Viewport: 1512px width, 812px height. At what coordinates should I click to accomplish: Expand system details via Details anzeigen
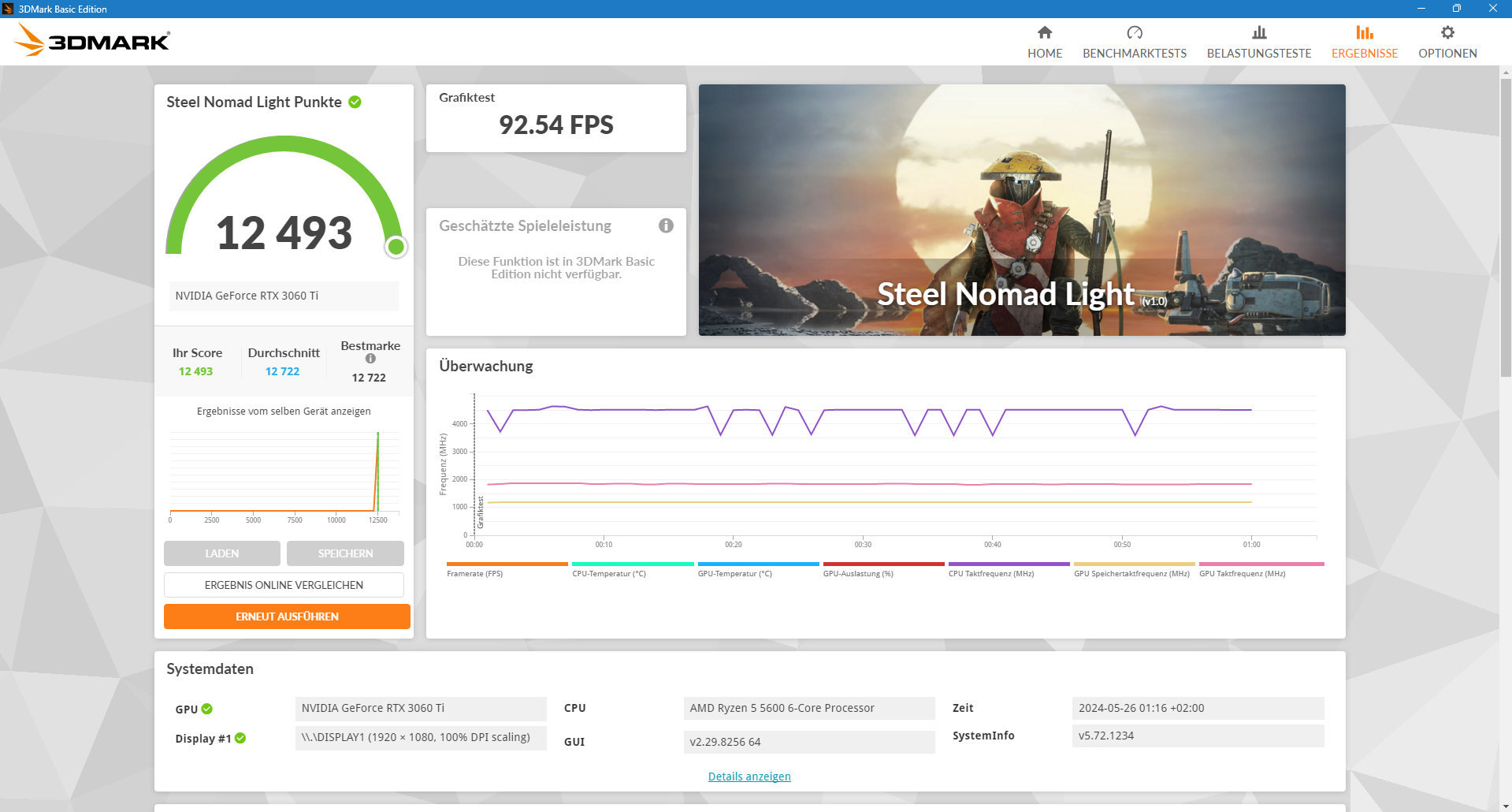(749, 776)
